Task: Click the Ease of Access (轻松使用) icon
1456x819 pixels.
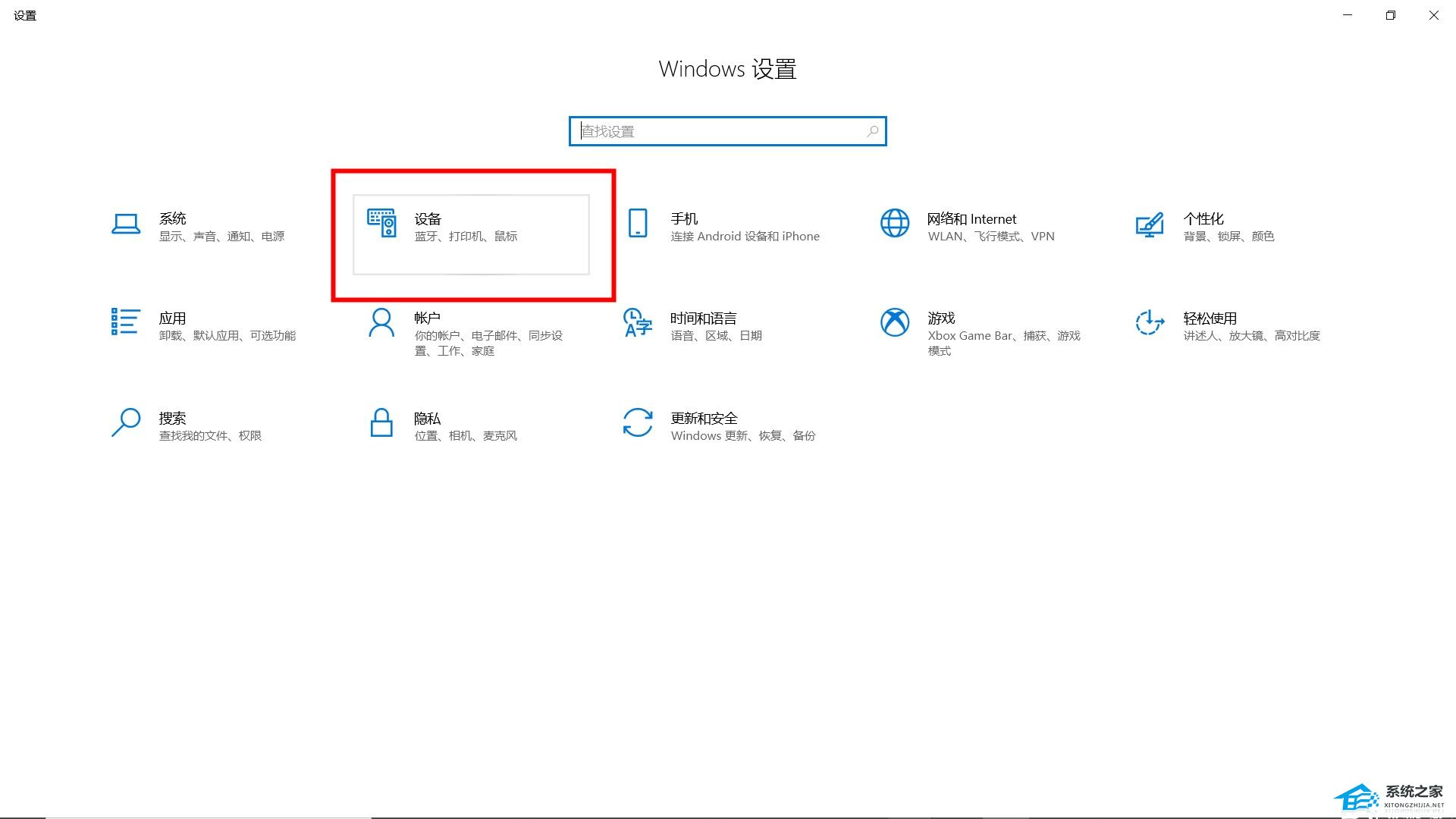Action: [x=1150, y=322]
